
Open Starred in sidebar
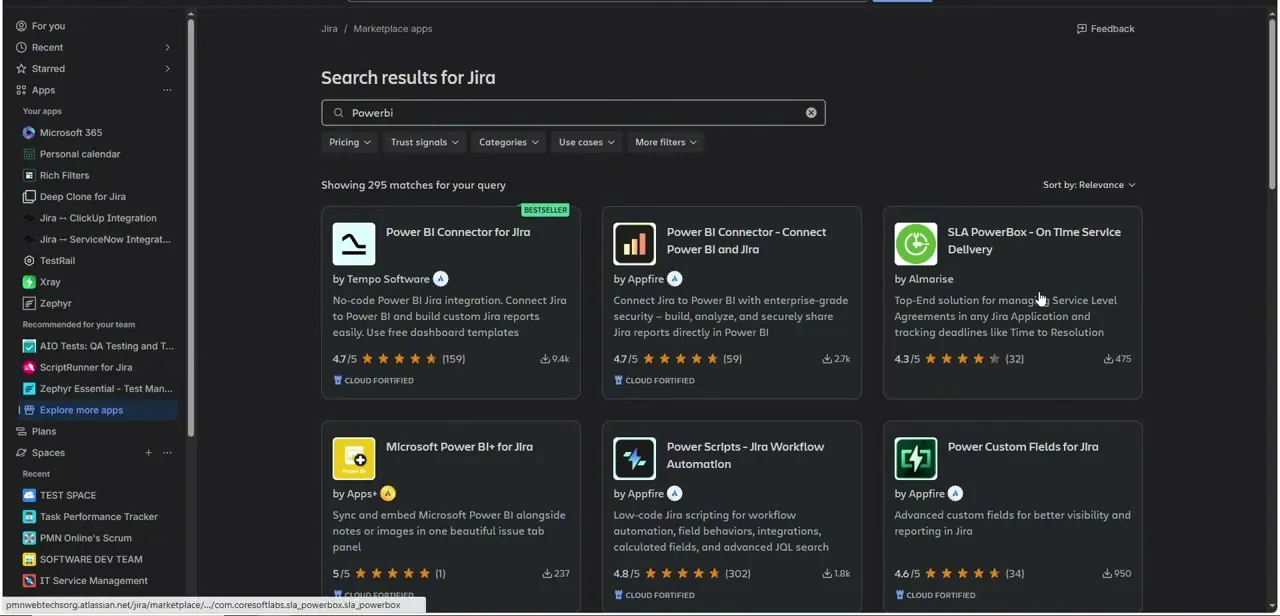coord(48,69)
